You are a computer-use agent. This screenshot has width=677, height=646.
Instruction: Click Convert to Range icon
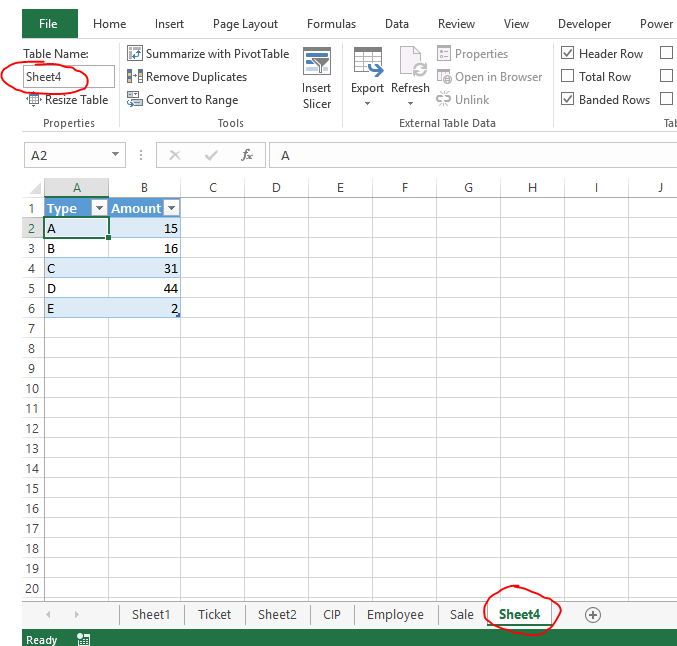[135, 99]
